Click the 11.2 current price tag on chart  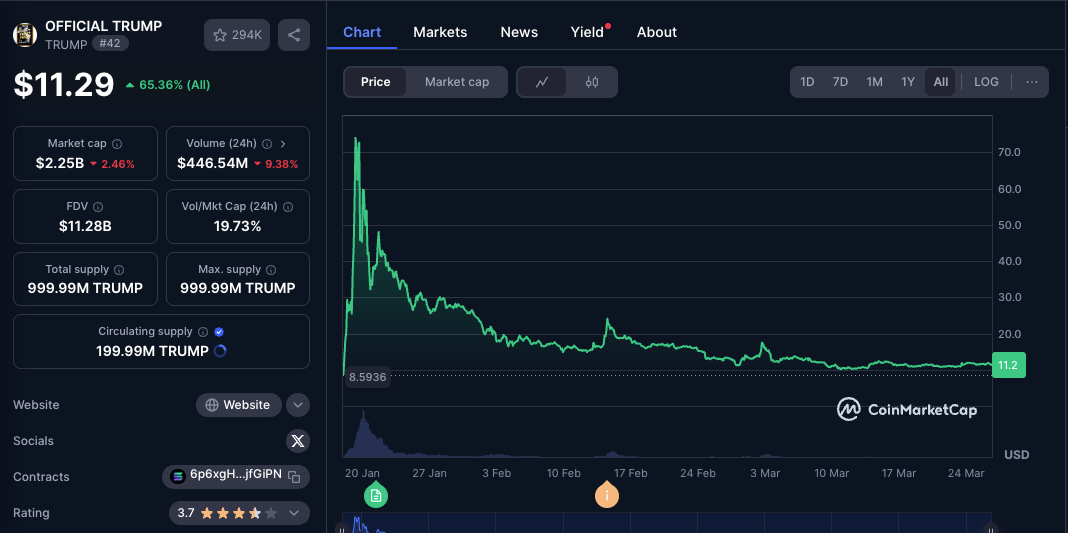(x=1008, y=366)
